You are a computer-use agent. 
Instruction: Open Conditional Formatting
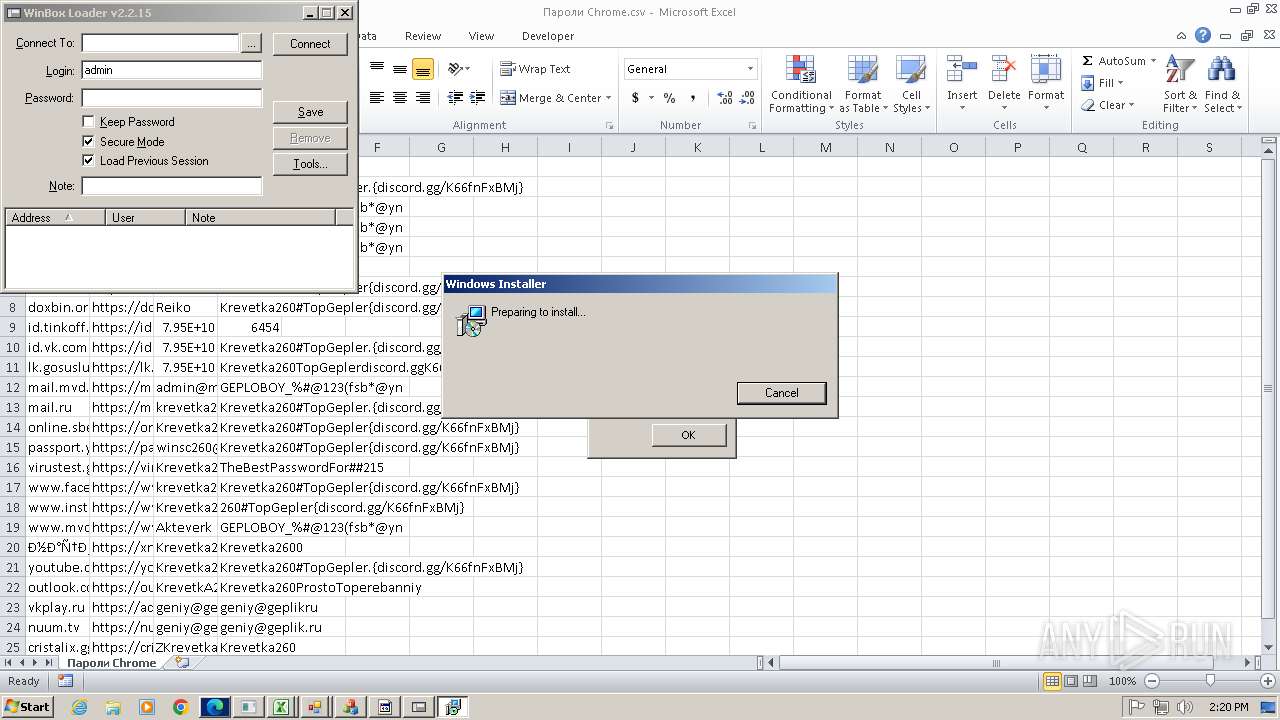(801, 85)
